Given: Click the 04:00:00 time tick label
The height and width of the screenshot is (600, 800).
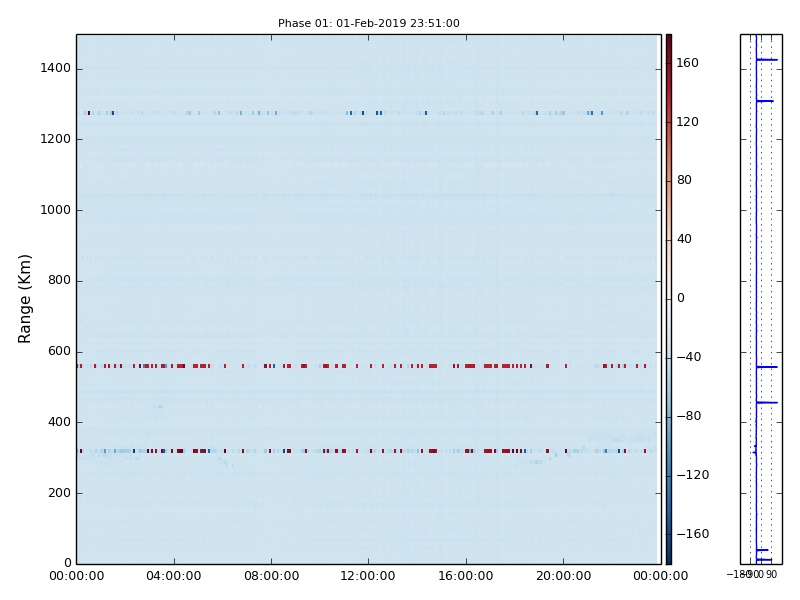Looking at the screenshot, I should click(x=173, y=576).
